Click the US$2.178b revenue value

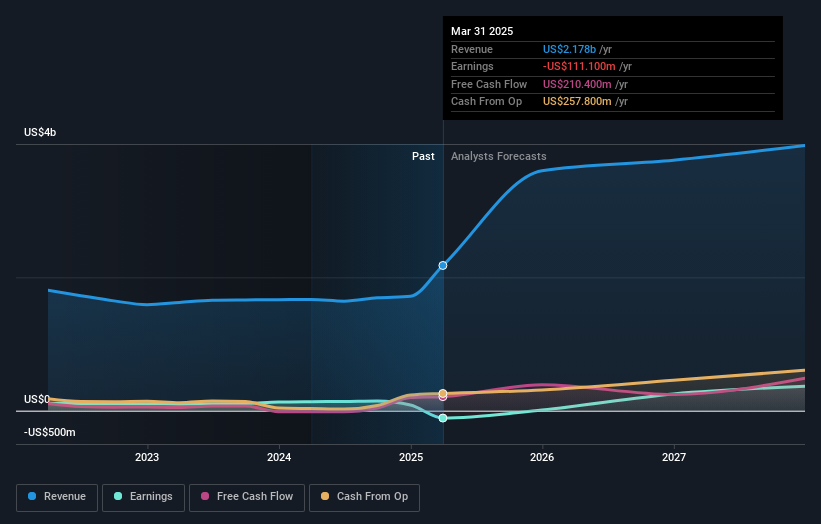click(x=569, y=49)
